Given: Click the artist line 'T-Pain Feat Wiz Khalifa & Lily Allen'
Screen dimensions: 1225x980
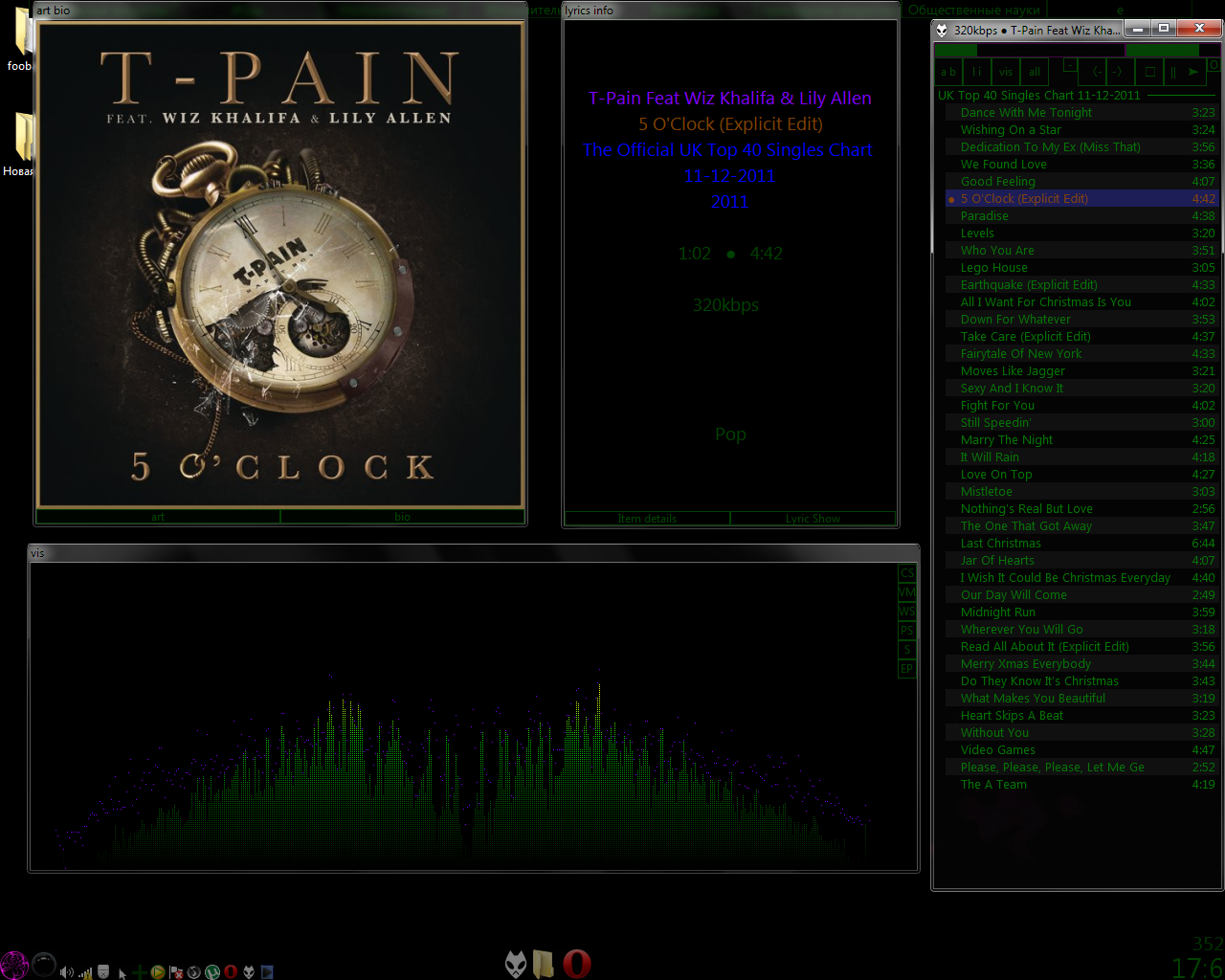Looking at the screenshot, I should pyautogui.click(x=730, y=99).
